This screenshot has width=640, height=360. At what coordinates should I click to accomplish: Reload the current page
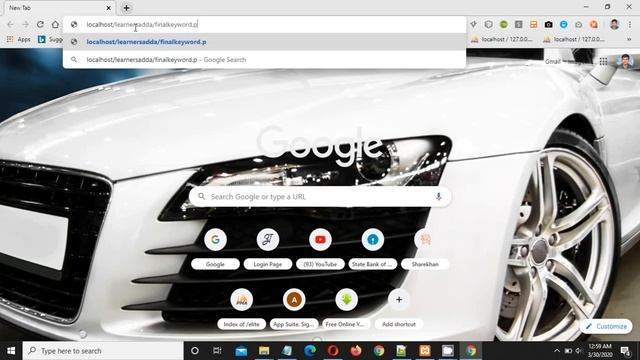[40, 24]
